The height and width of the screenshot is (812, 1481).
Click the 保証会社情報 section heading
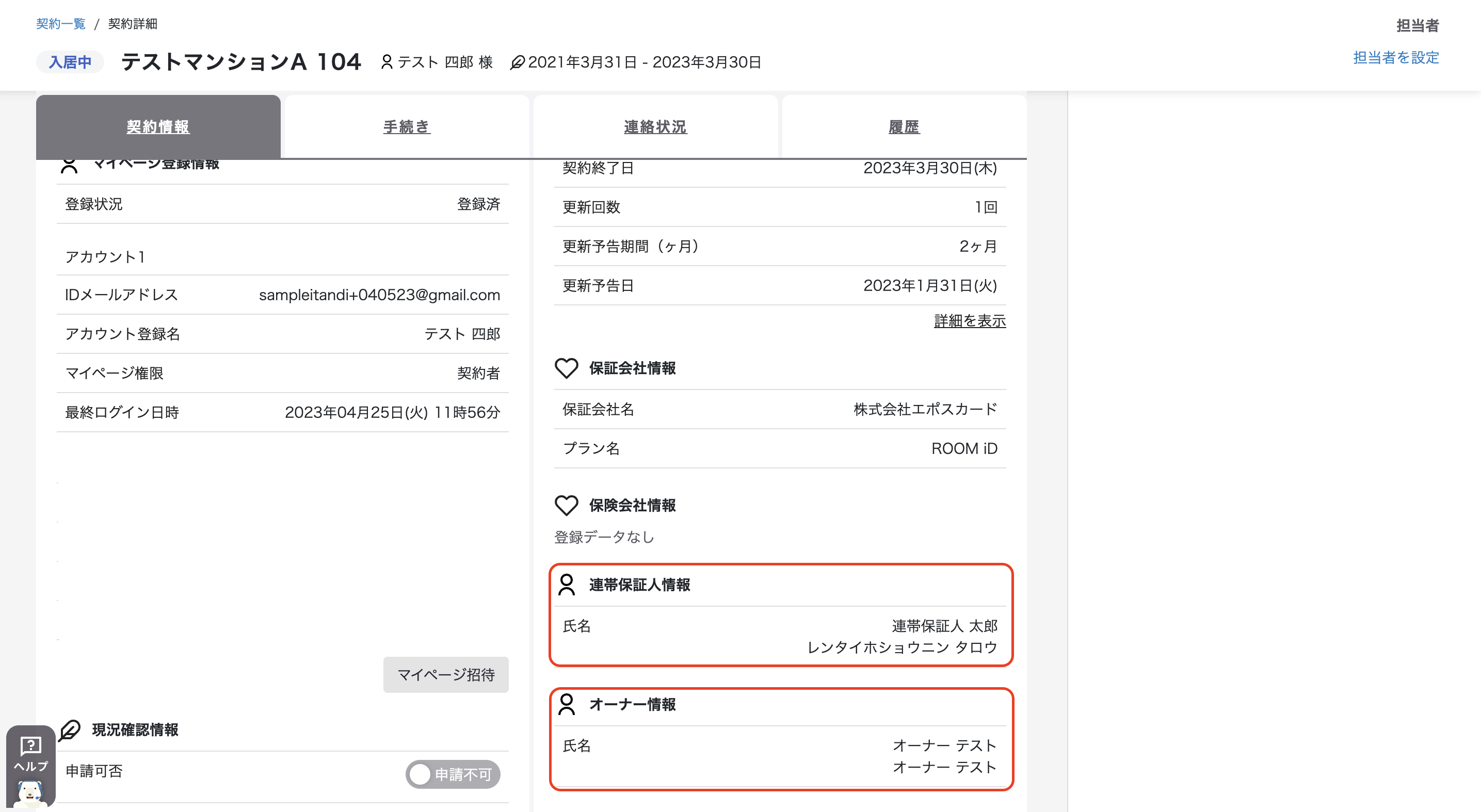[x=633, y=368]
